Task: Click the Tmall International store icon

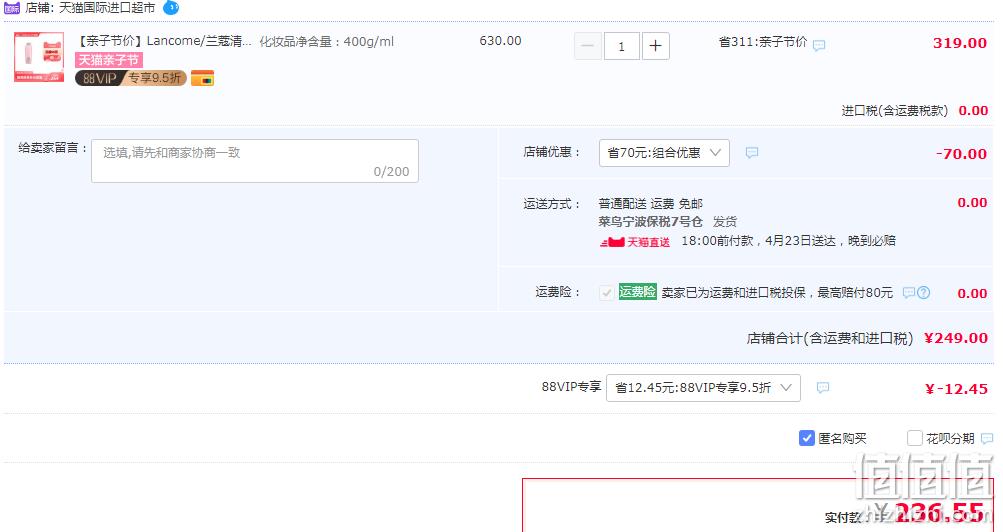Action: point(12,8)
